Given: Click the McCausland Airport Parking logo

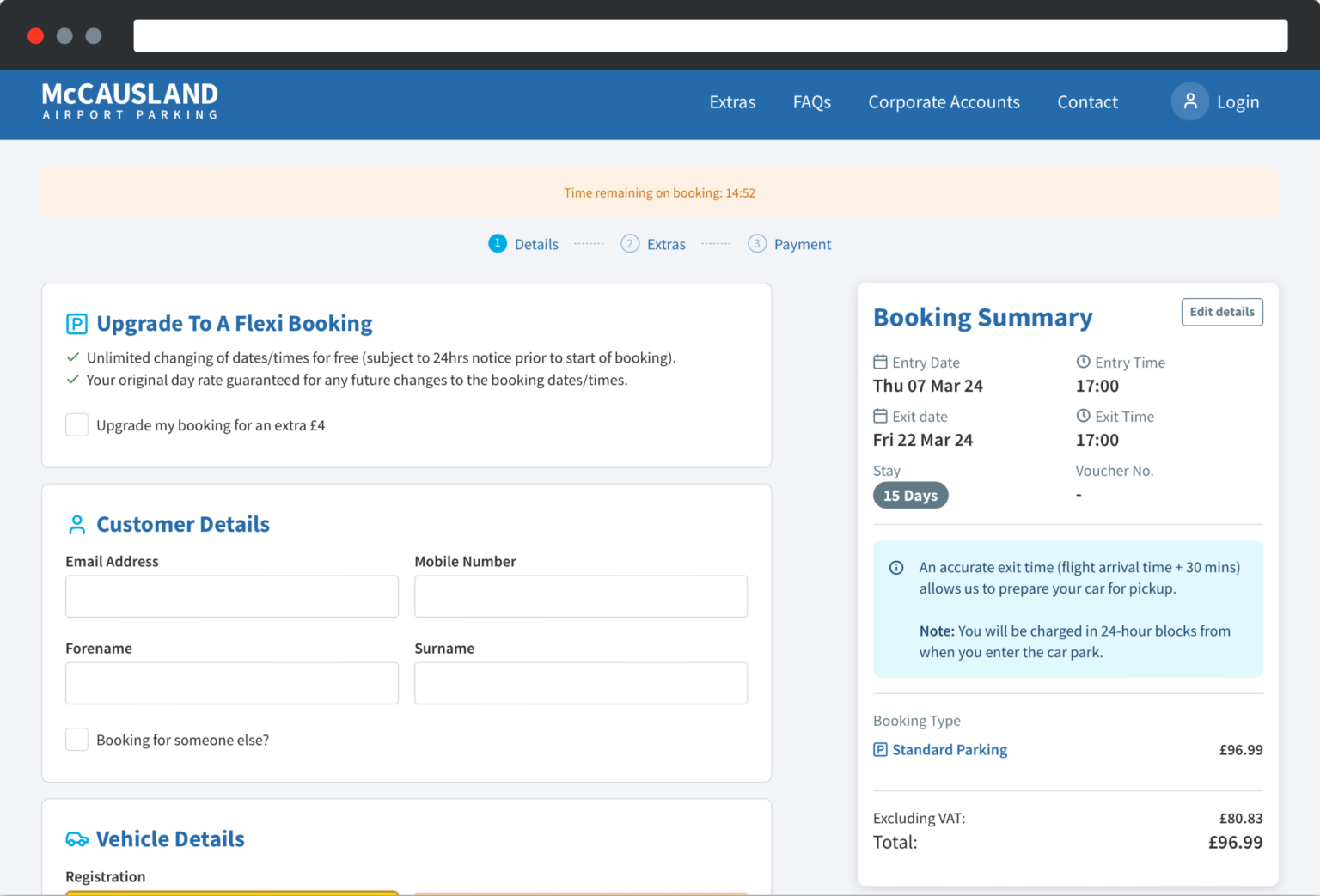Looking at the screenshot, I should coord(130,101).
